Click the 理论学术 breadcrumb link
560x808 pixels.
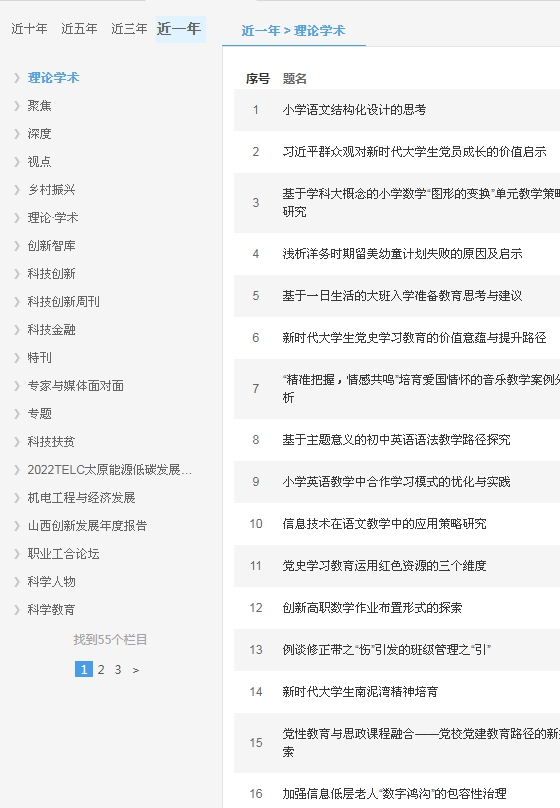(x=319, y=31)
